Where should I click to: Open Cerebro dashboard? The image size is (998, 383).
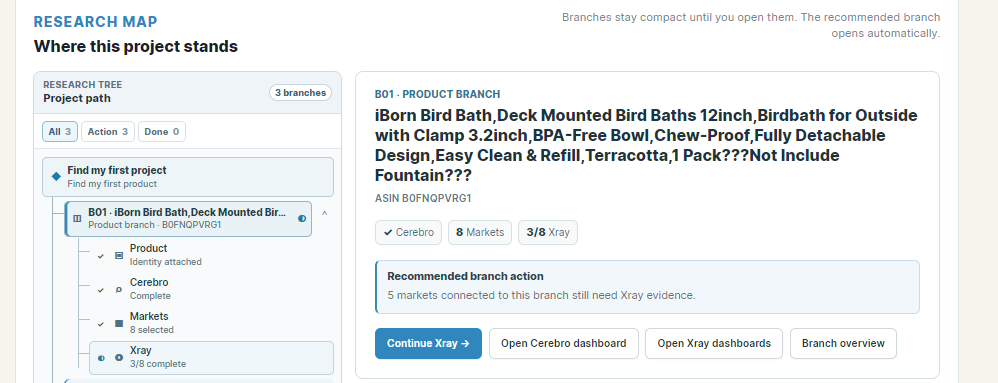pos(563,344)
